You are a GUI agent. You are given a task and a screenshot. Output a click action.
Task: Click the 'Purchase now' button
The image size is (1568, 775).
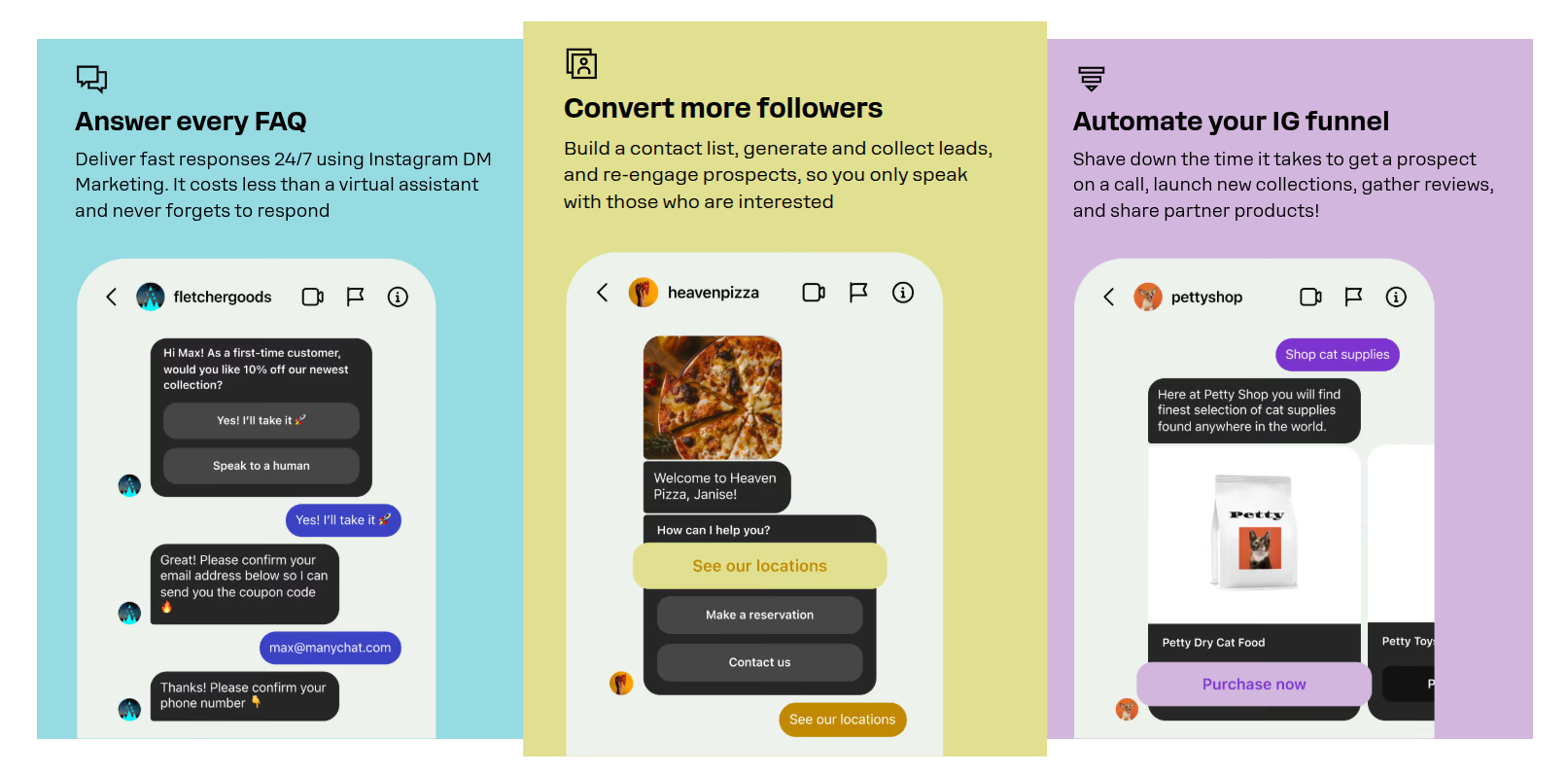[x=1253, y=685]
